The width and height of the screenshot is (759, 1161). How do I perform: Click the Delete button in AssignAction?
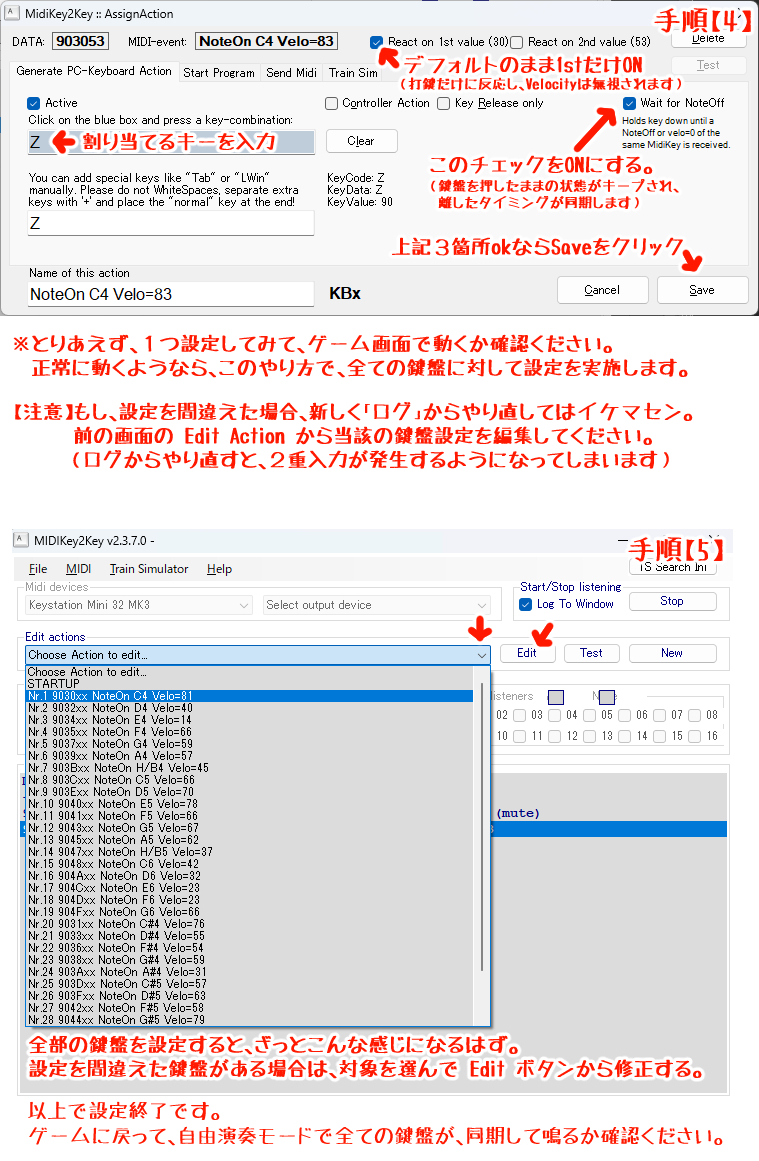pyautogui.click(x=708, y=39)
